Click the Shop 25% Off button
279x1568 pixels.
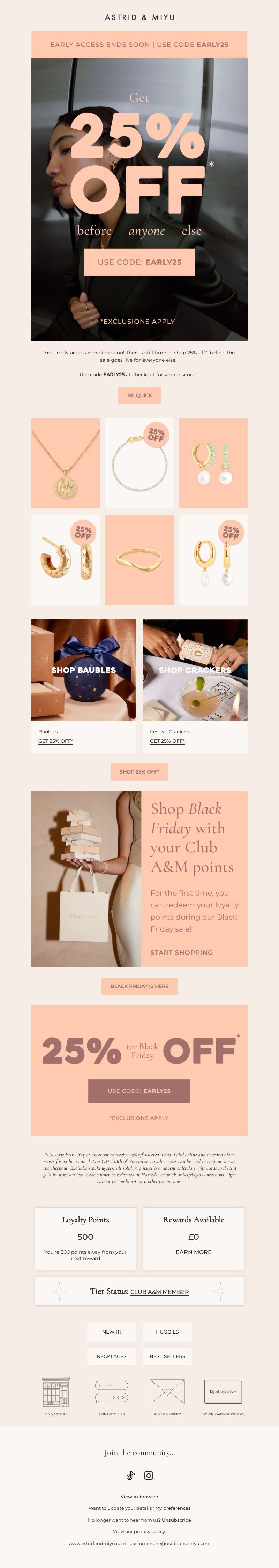pos(139,772)
